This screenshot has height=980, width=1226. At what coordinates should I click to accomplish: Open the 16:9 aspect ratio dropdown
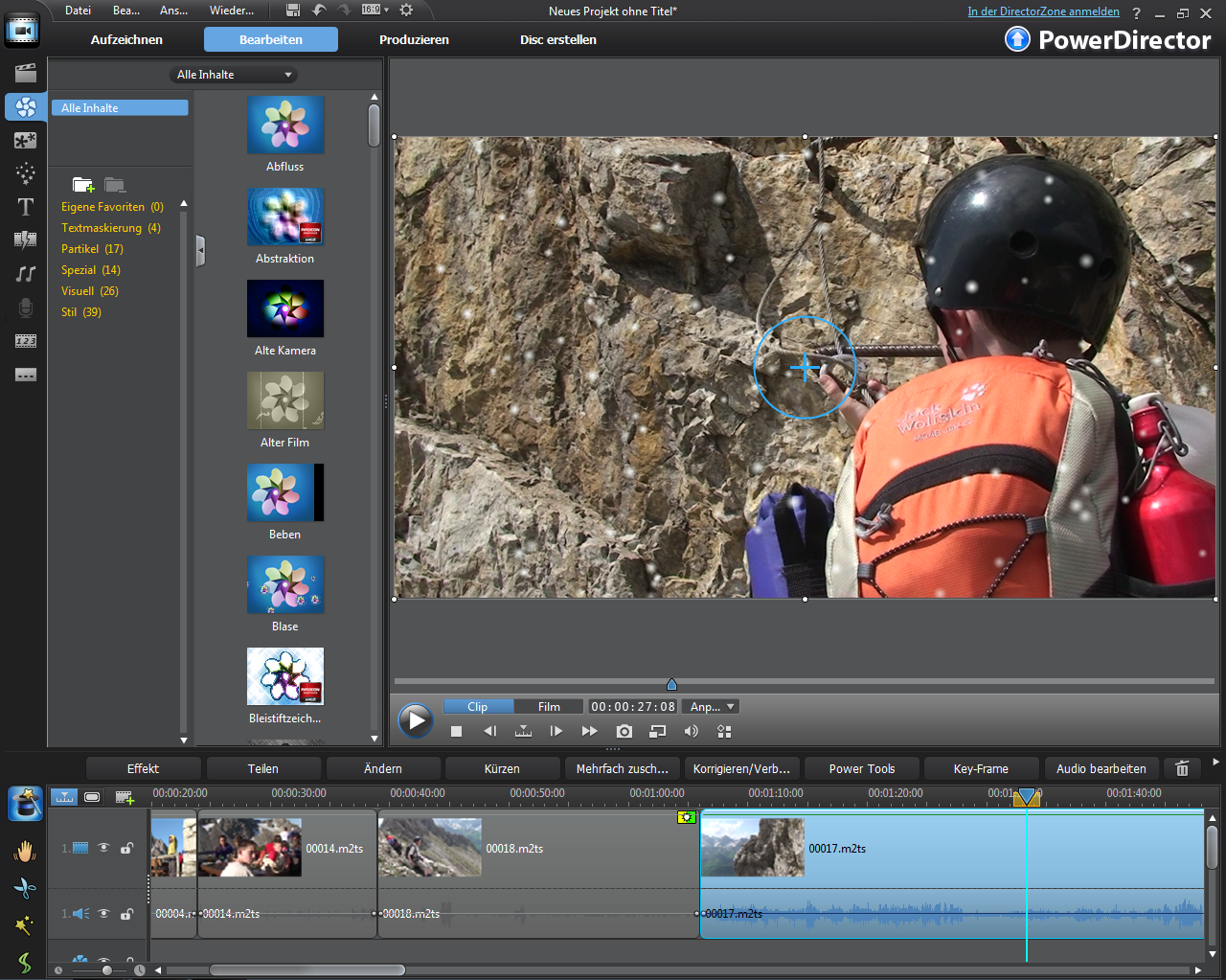[375, 10]
